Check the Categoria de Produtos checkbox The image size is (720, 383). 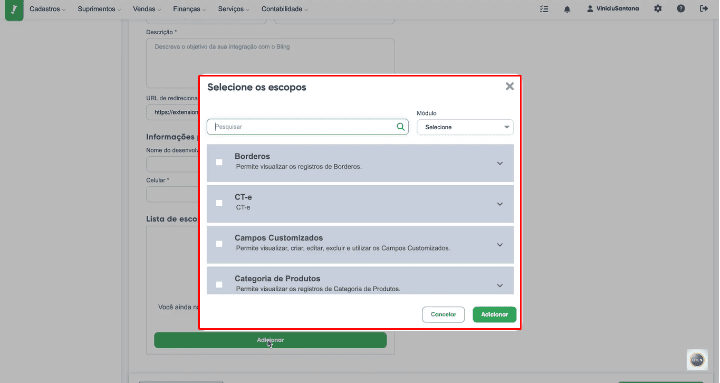click(x=219, y=285)
